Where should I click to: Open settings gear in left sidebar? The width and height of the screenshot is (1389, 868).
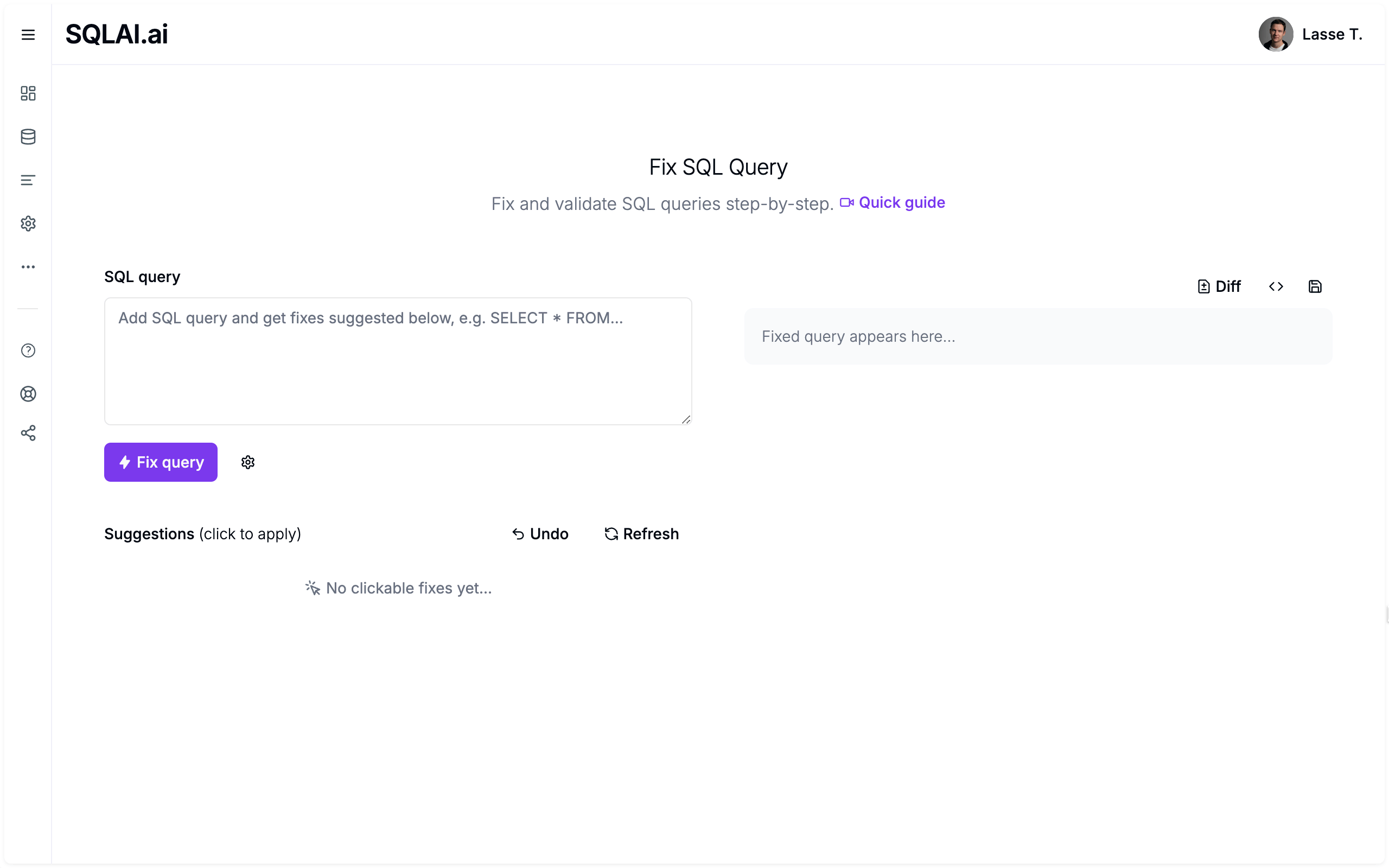coord(28,224)
